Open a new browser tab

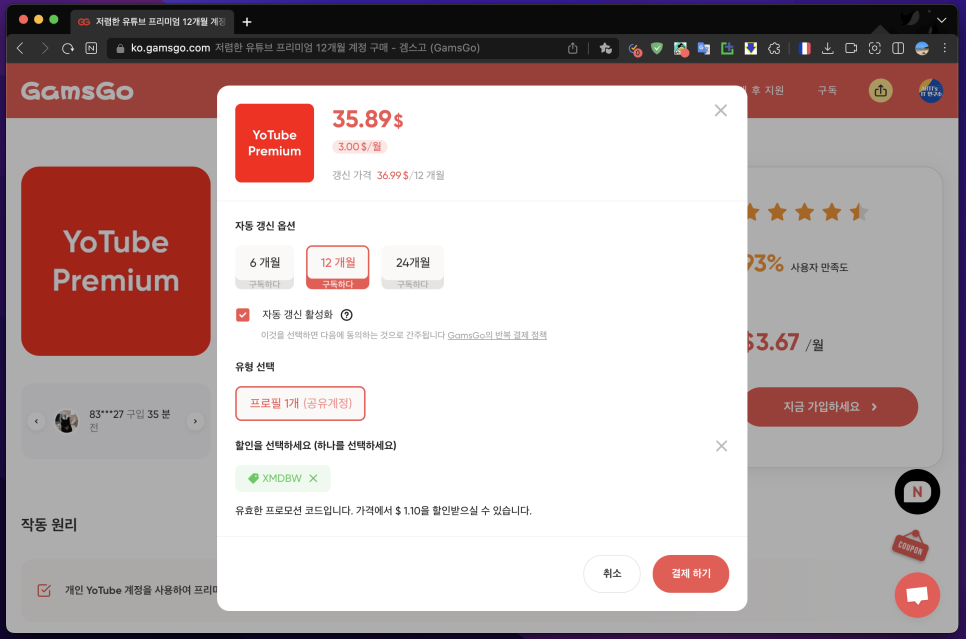pyautogui.click(x=247, y=22)
